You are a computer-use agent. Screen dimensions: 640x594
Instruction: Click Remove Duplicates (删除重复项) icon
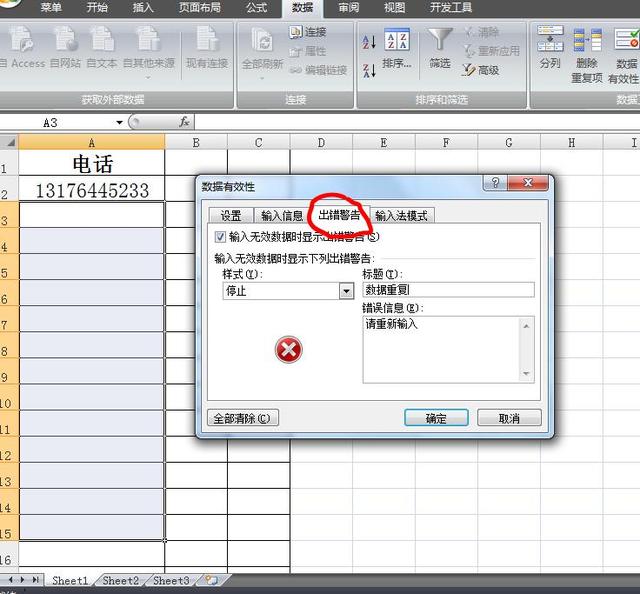click(587, 55)
